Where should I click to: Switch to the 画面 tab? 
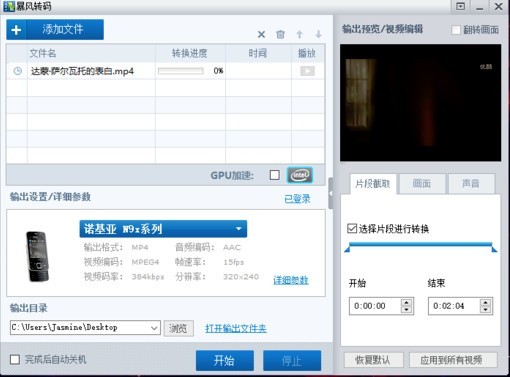pyautogui.click(x=422, y=183)
